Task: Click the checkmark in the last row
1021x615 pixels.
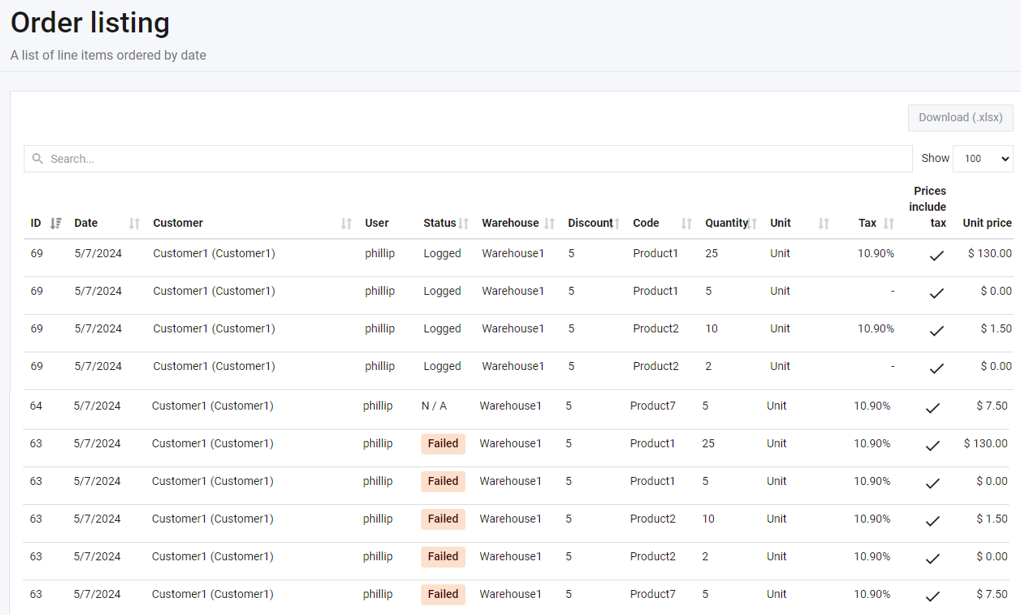Action: 932,596
